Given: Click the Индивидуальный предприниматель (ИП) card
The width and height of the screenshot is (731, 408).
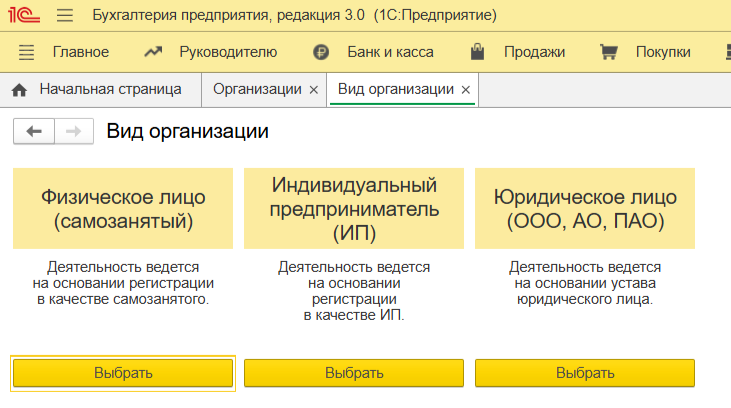Looking at the screenshot, I should [354, 208].
